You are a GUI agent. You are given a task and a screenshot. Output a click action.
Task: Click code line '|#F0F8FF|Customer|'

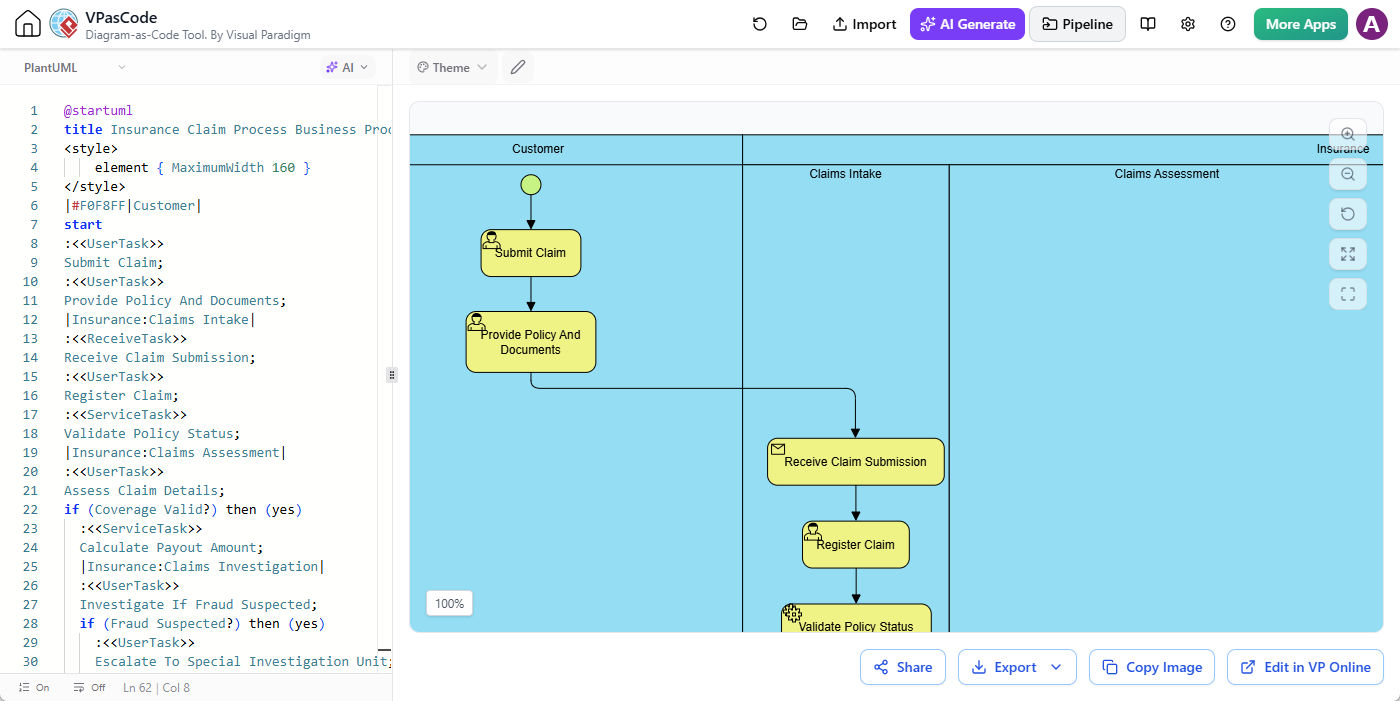tap(133, 206)
